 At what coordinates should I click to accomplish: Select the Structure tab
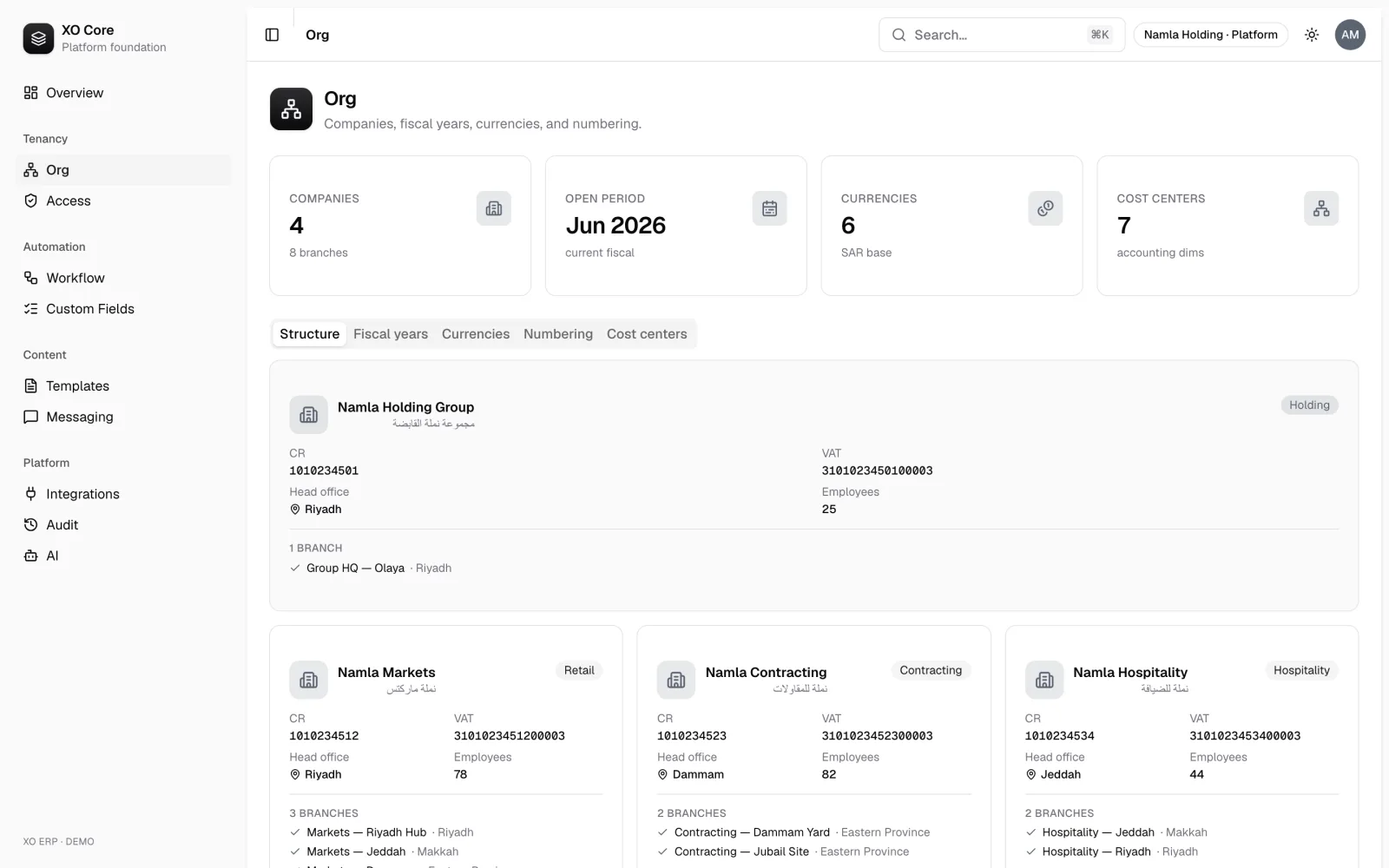pos(309,334)
